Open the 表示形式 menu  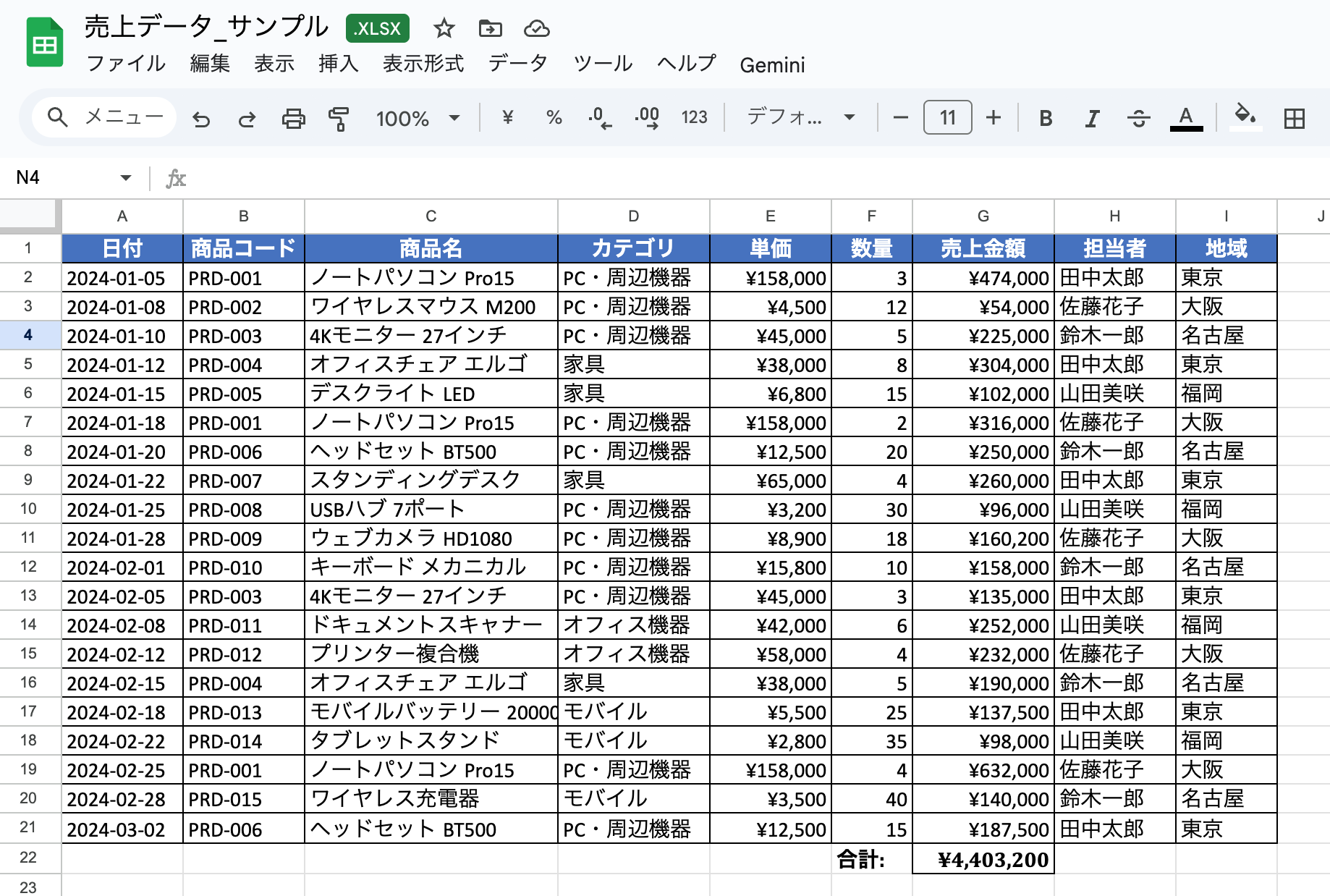pos(423,64)
